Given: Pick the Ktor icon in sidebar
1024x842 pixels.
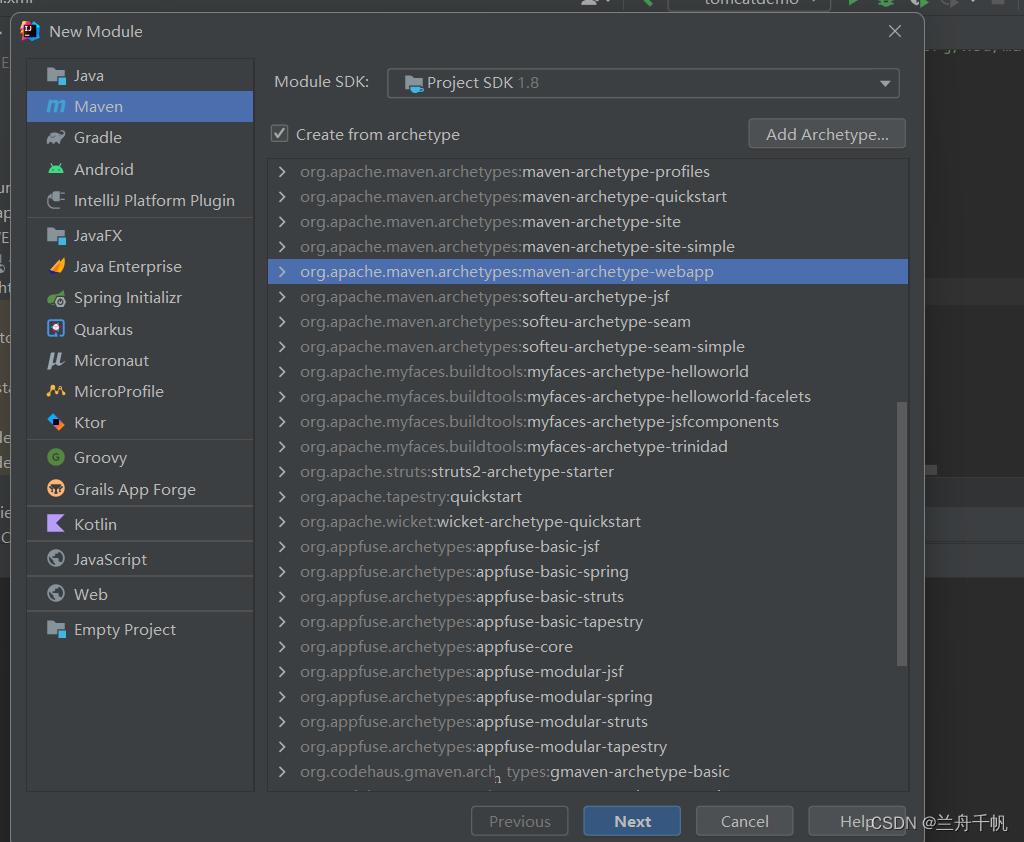Looking at the screenshot, I should pyautogui.click(x=56, y=422).
